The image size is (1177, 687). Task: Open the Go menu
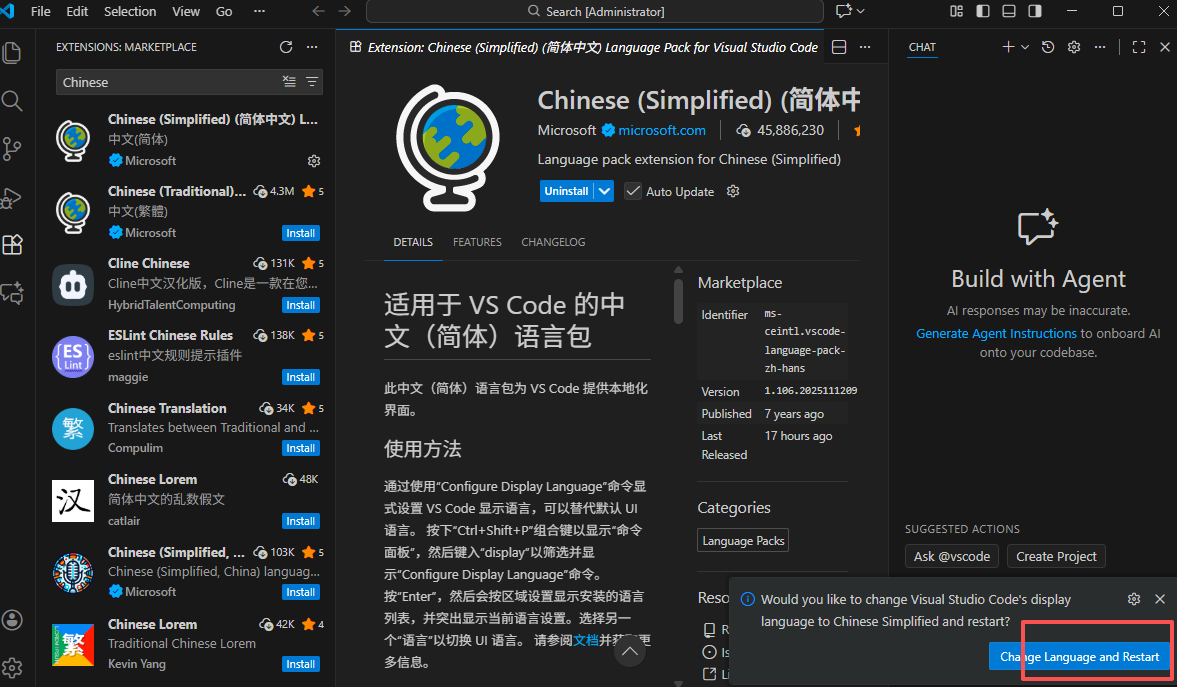click(x=224, y=11)
